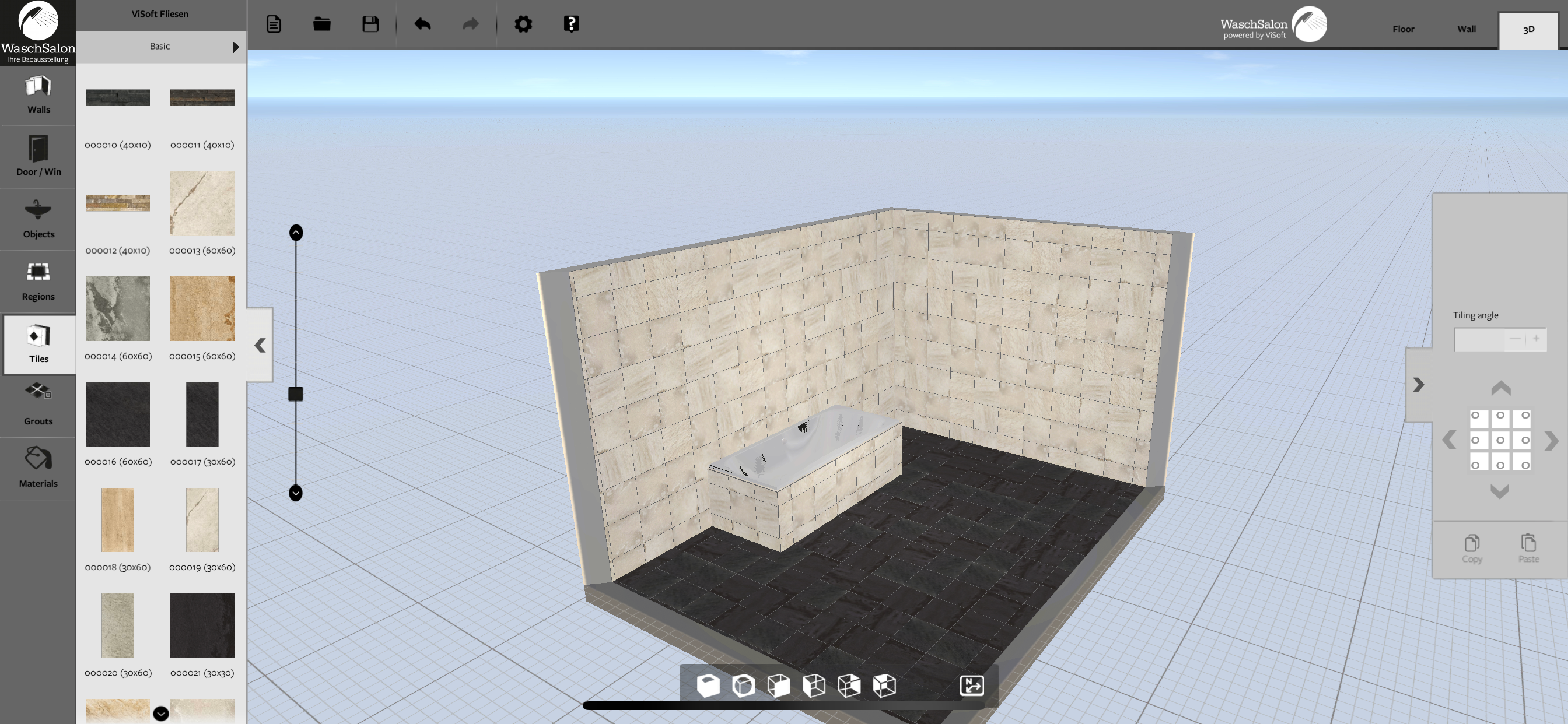Open the Door / Win panel
This screenshot has height=724, width=1568.
[38, 157]
